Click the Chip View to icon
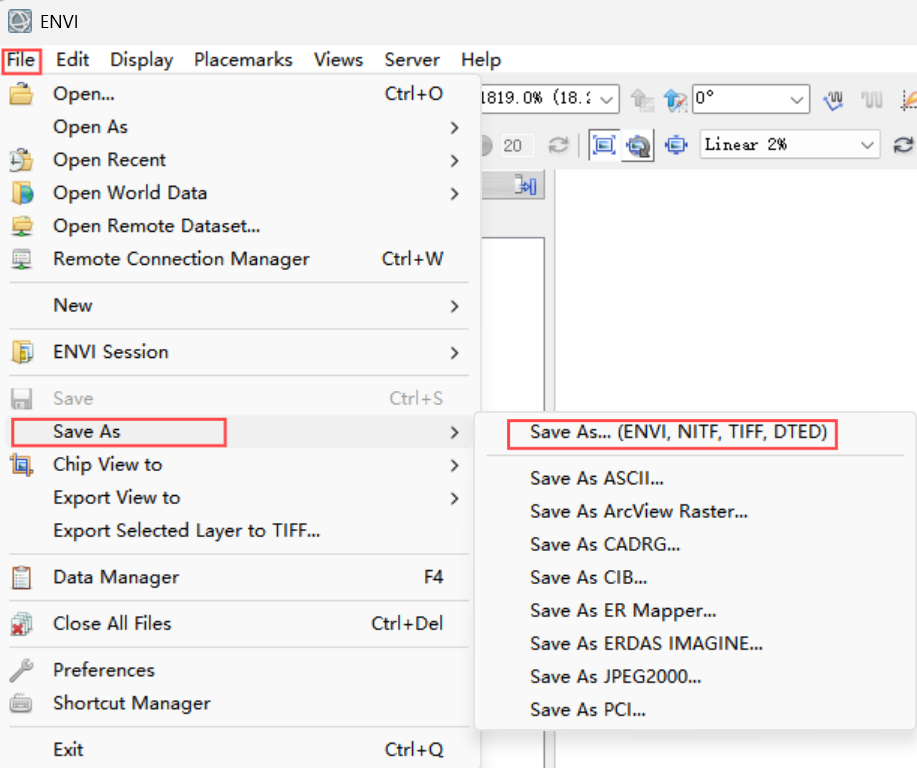Viewport: 917px width, 768px height. (x=22, y=465)
